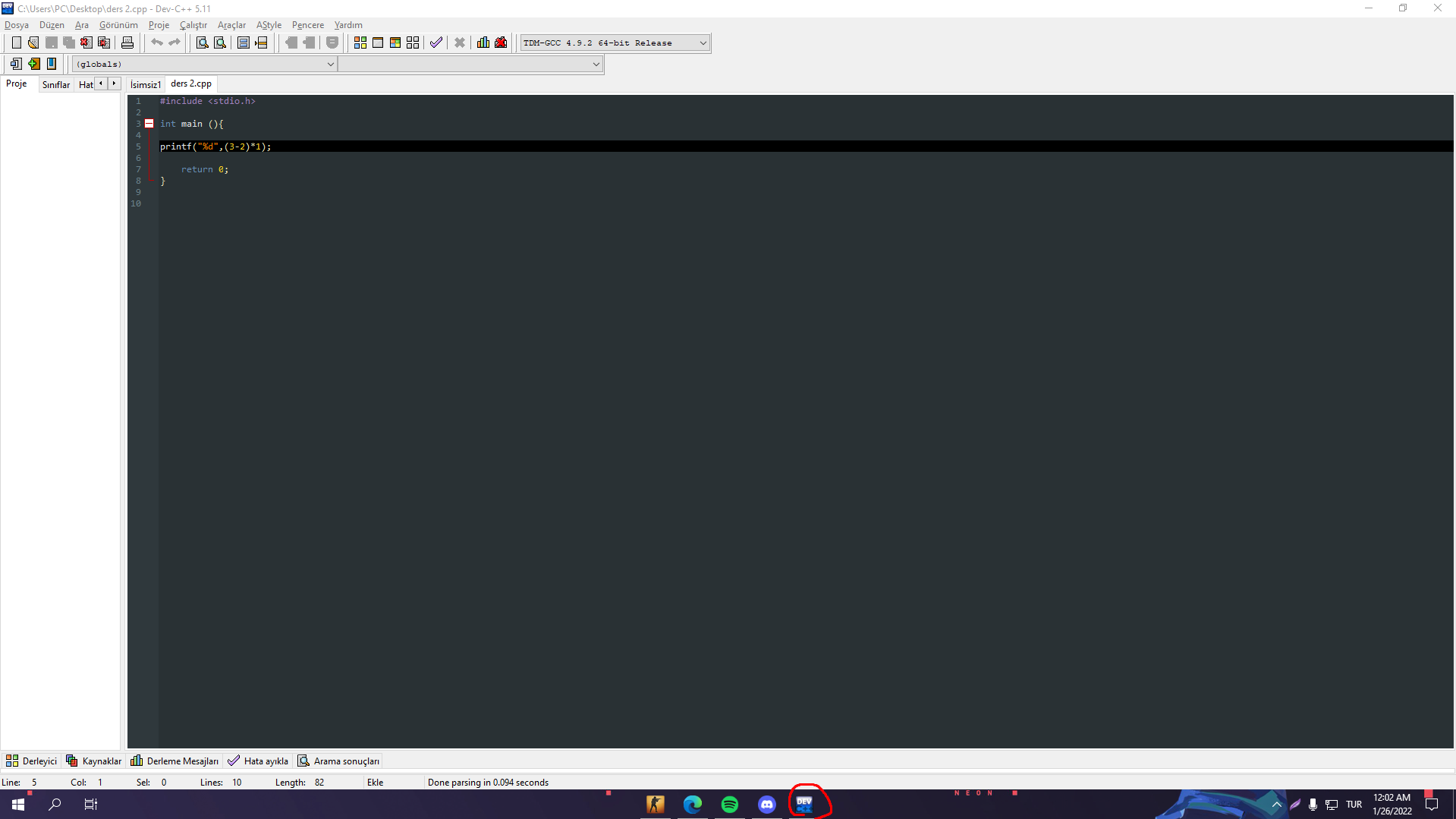
Task: Click the Save All icon
Action: 69,43
